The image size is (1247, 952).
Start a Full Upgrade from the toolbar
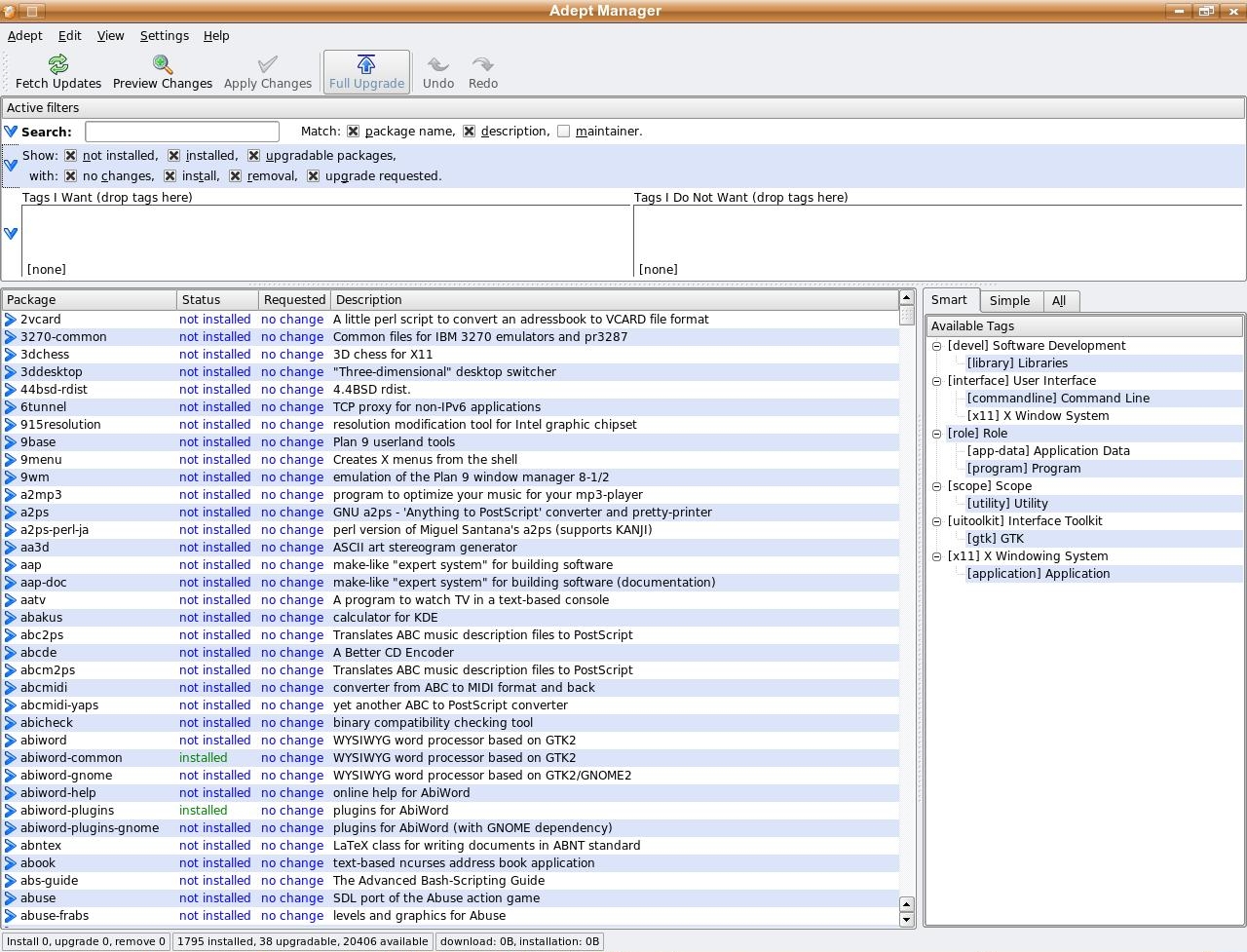click(366, 72)
